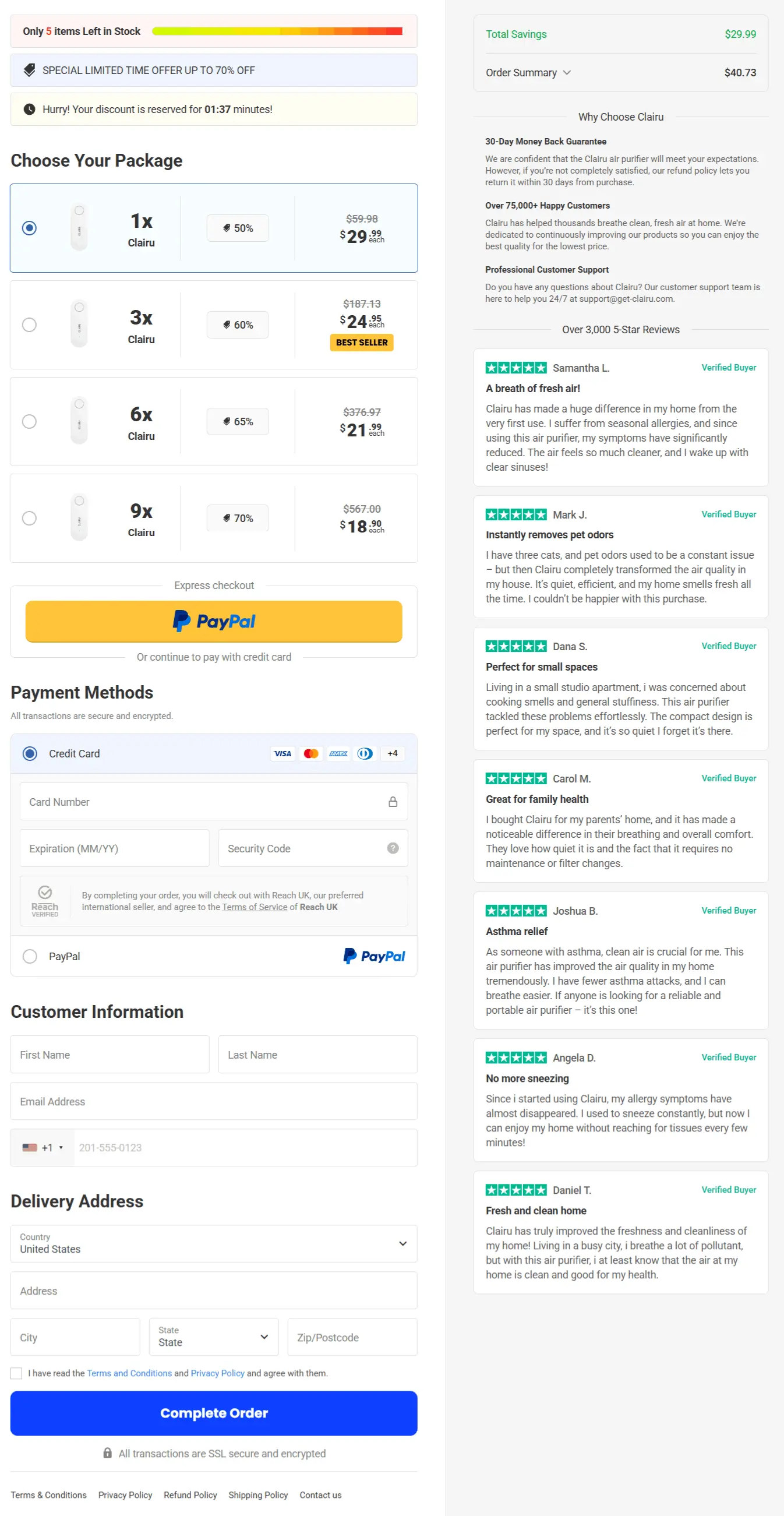Click the Visa card icon
This screenshot has height=1516, width=784.
tap(283, 753)
